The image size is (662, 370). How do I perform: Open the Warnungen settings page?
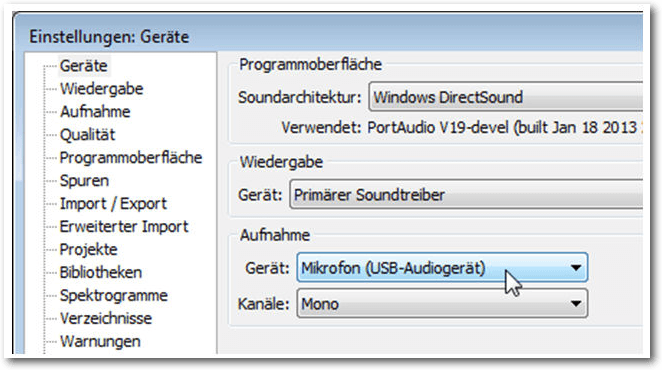pyautogui.click(x=100, y=341)
